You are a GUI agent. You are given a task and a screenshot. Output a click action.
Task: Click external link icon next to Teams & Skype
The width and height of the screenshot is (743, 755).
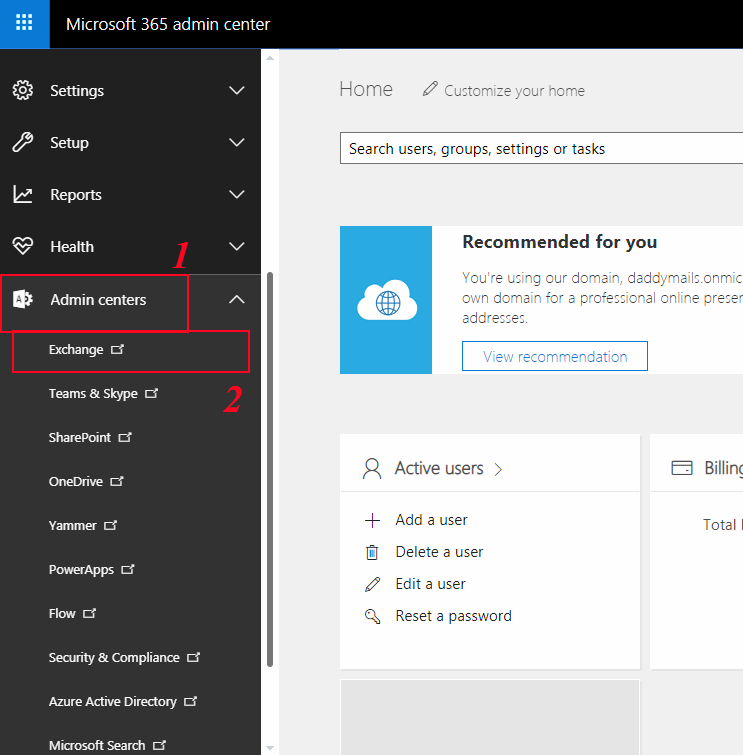point(152,393)
